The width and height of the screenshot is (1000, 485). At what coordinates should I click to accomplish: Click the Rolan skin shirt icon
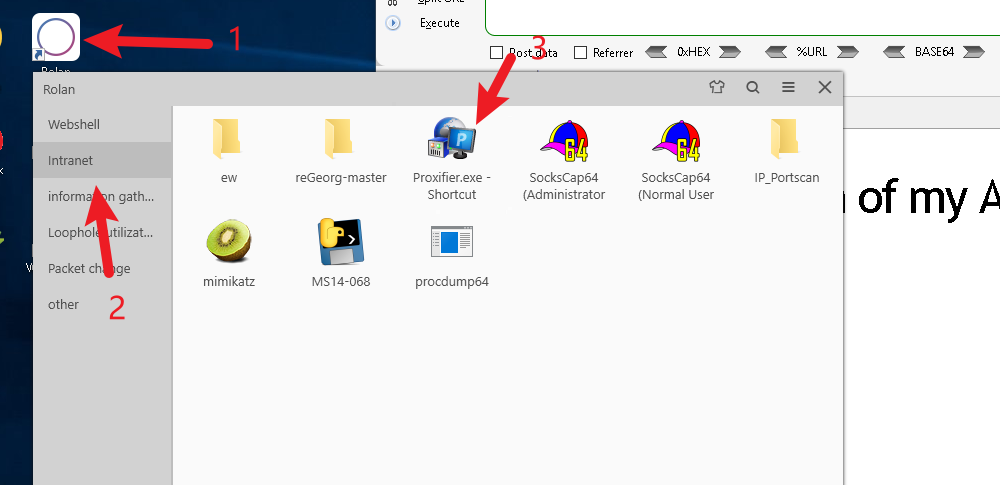coord(716,88)
